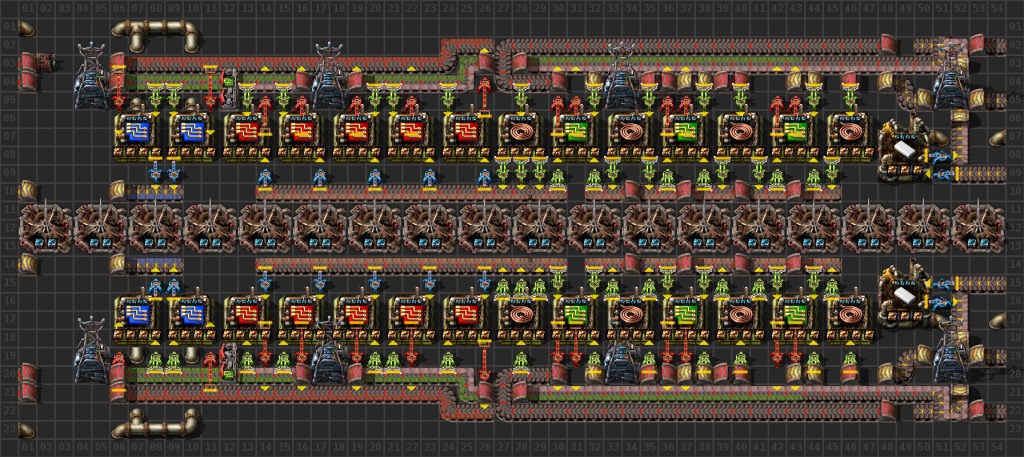Image resolution: width=1024 pixels, height=457 pixels.
Task: Click upper advanced circuit assembler at column 19
Action: point(356,136)
